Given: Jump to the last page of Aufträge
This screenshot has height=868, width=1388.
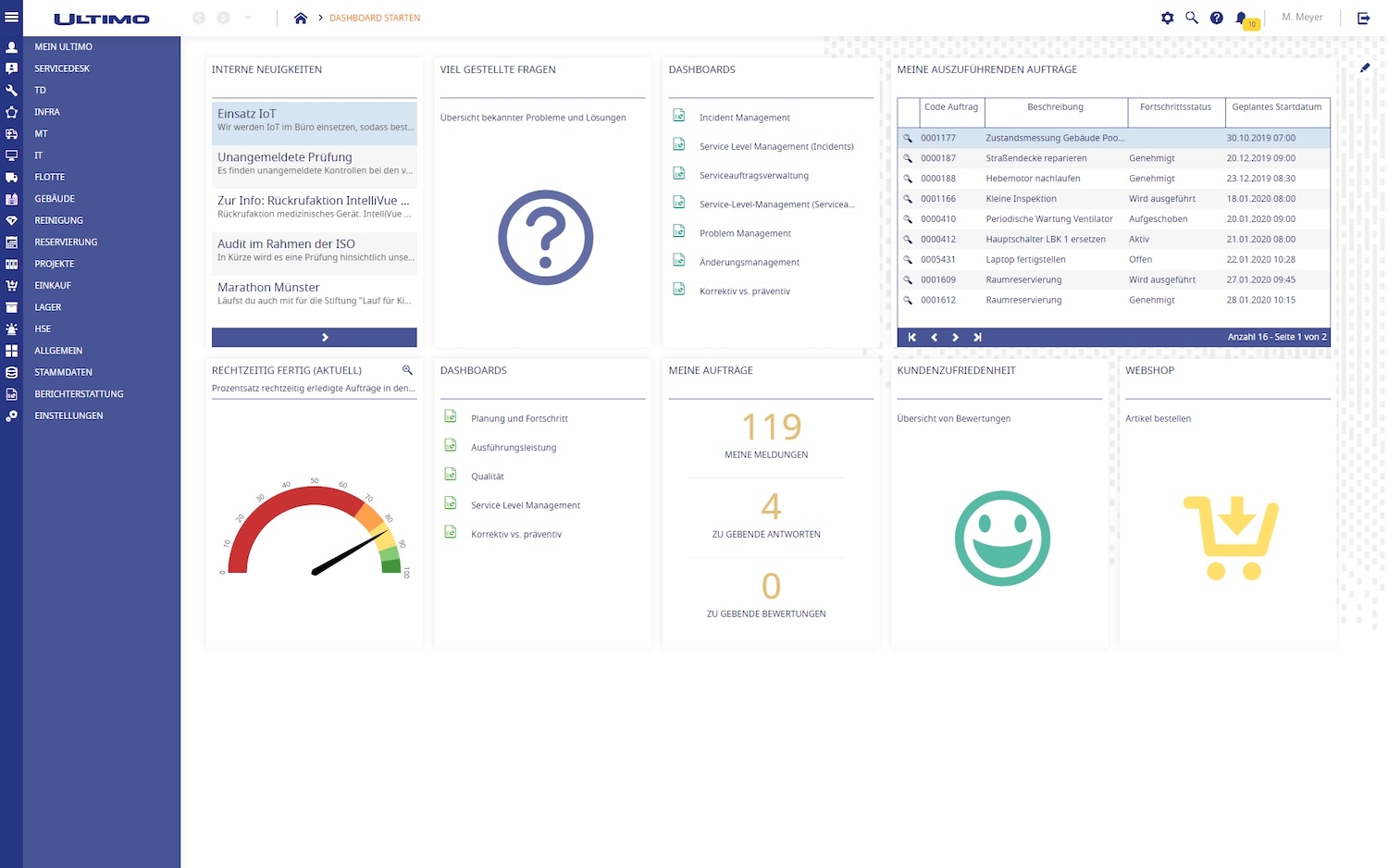Looking at the screenshot, I should tap(977, 337).
